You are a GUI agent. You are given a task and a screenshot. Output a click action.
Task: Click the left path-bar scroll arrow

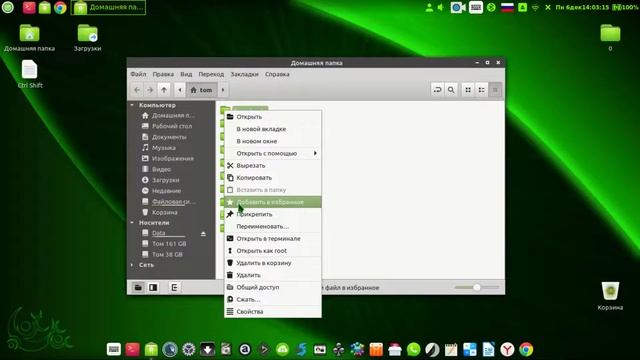click(180, 90)
